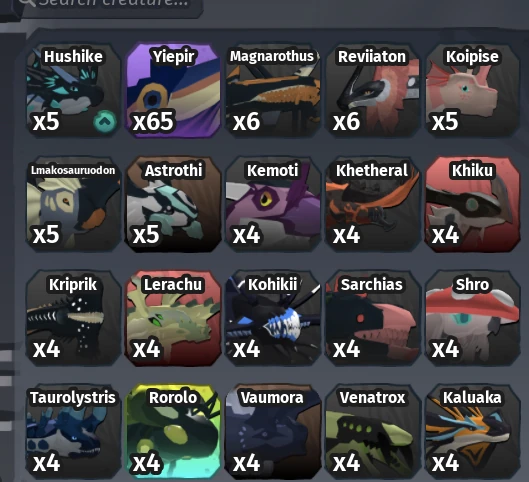Select the Sarchias creature
Screen dimensions: 529x482
click(x=372, y=318)
